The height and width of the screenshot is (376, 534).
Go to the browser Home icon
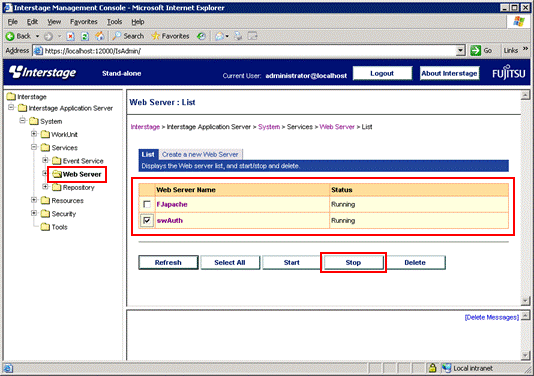point(99,36)
